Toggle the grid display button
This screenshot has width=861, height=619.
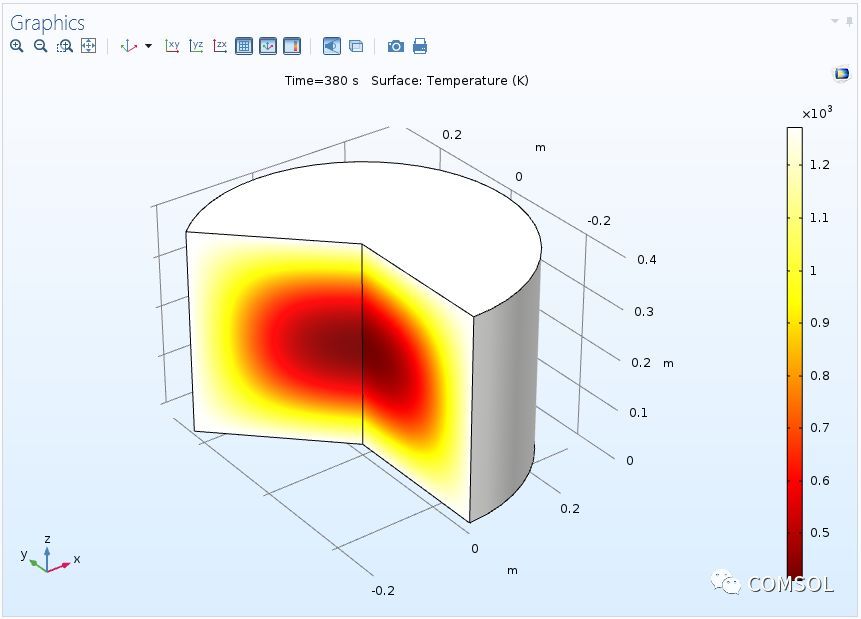pos(244,46)
